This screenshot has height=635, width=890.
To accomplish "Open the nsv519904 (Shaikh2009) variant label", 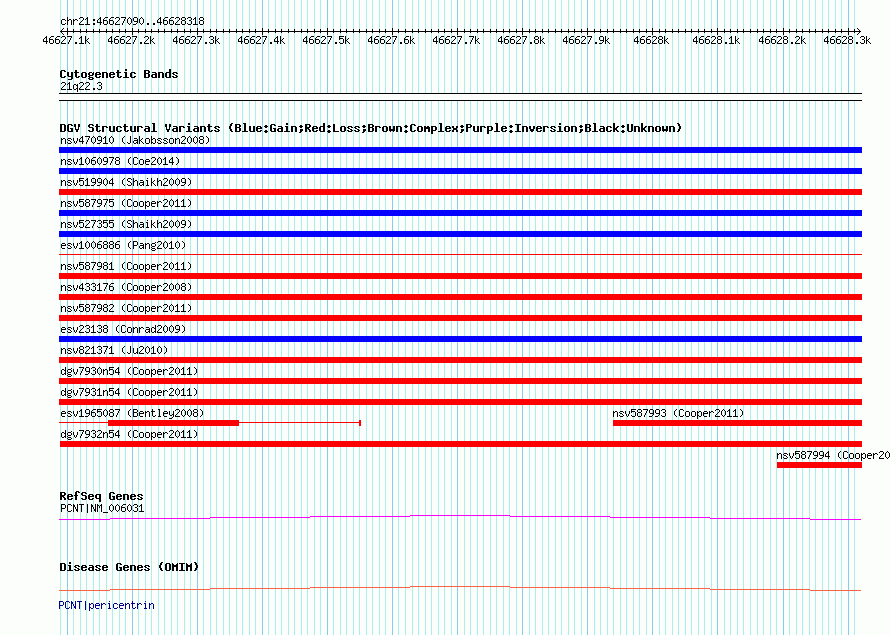I will point(126,182).
